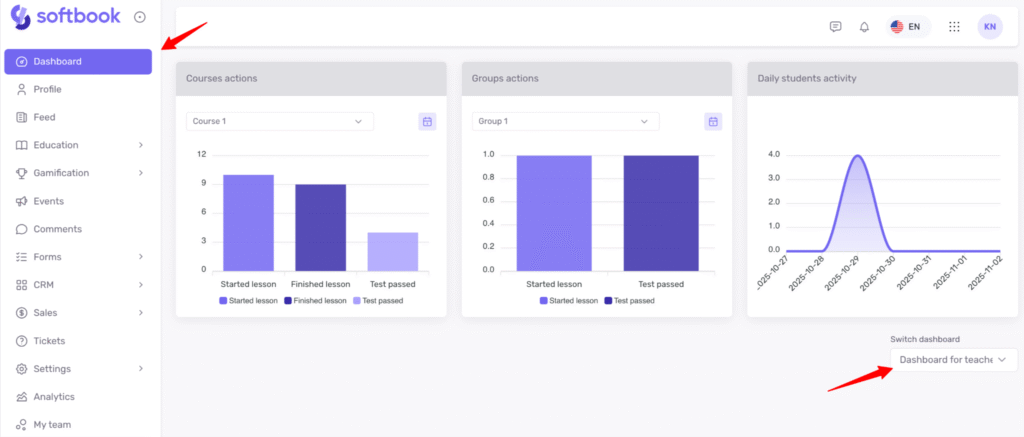Click the notifications bell icon

pos(864,27)
